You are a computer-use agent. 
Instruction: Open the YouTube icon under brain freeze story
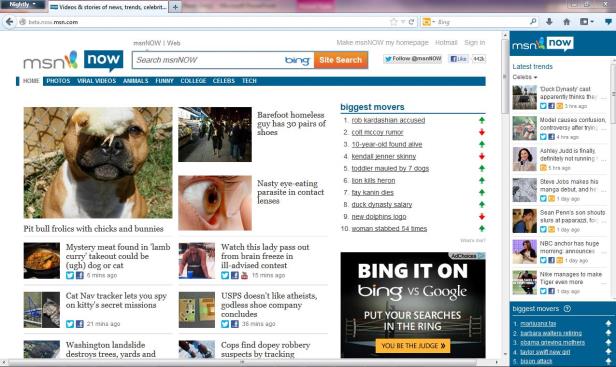pos(244,275)
